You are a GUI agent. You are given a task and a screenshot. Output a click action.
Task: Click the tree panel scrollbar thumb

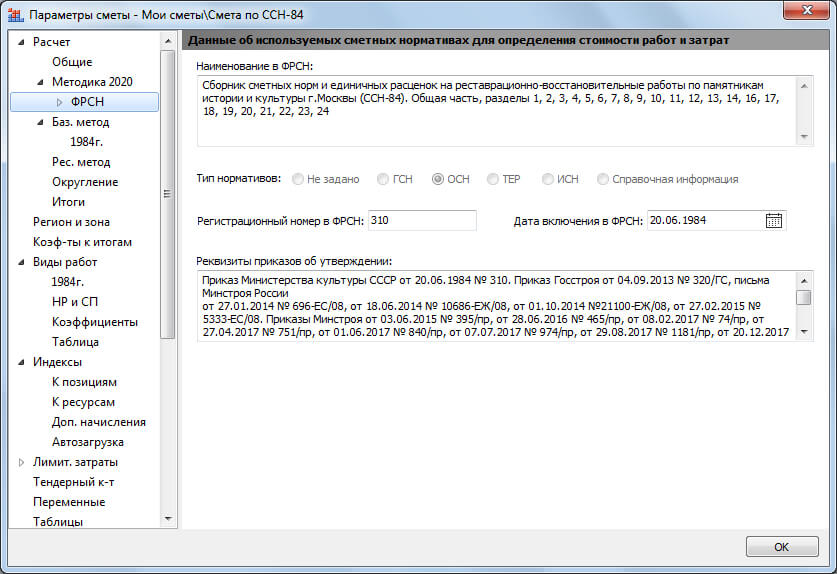click(x=168, y=194)
